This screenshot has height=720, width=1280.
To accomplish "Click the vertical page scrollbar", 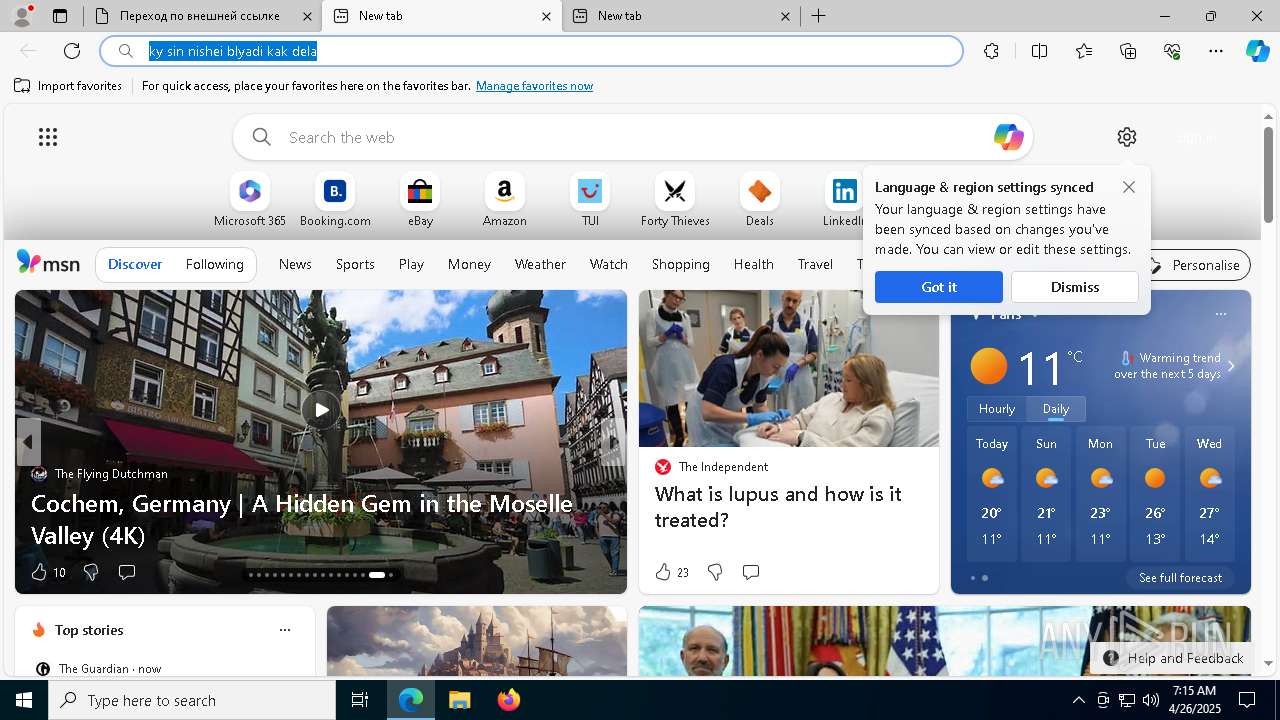I will pos(1268,175).
